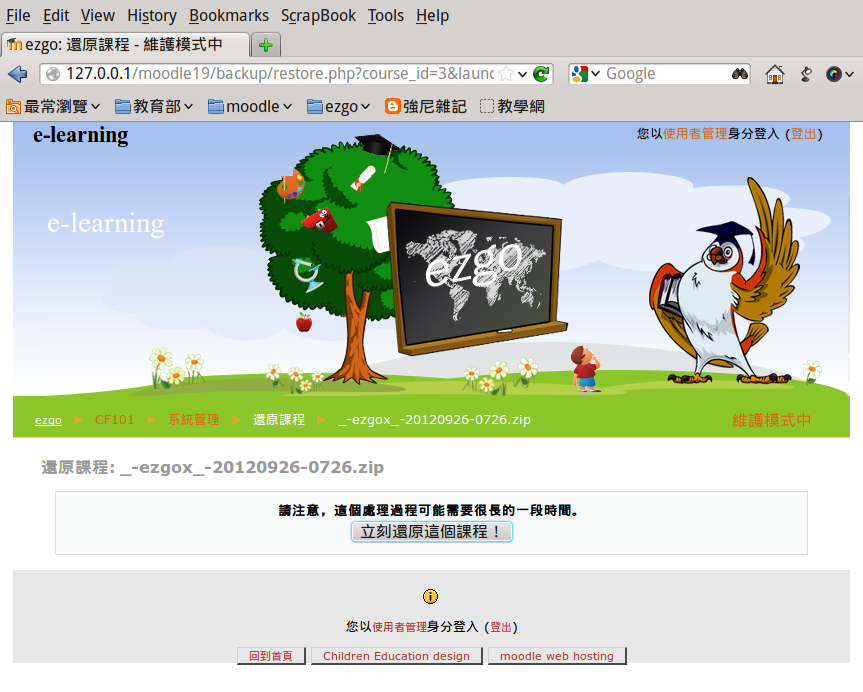The image size is (863, 692).
Task: Click the CF101 breadcrumb link
Action: tap(114, 419)
